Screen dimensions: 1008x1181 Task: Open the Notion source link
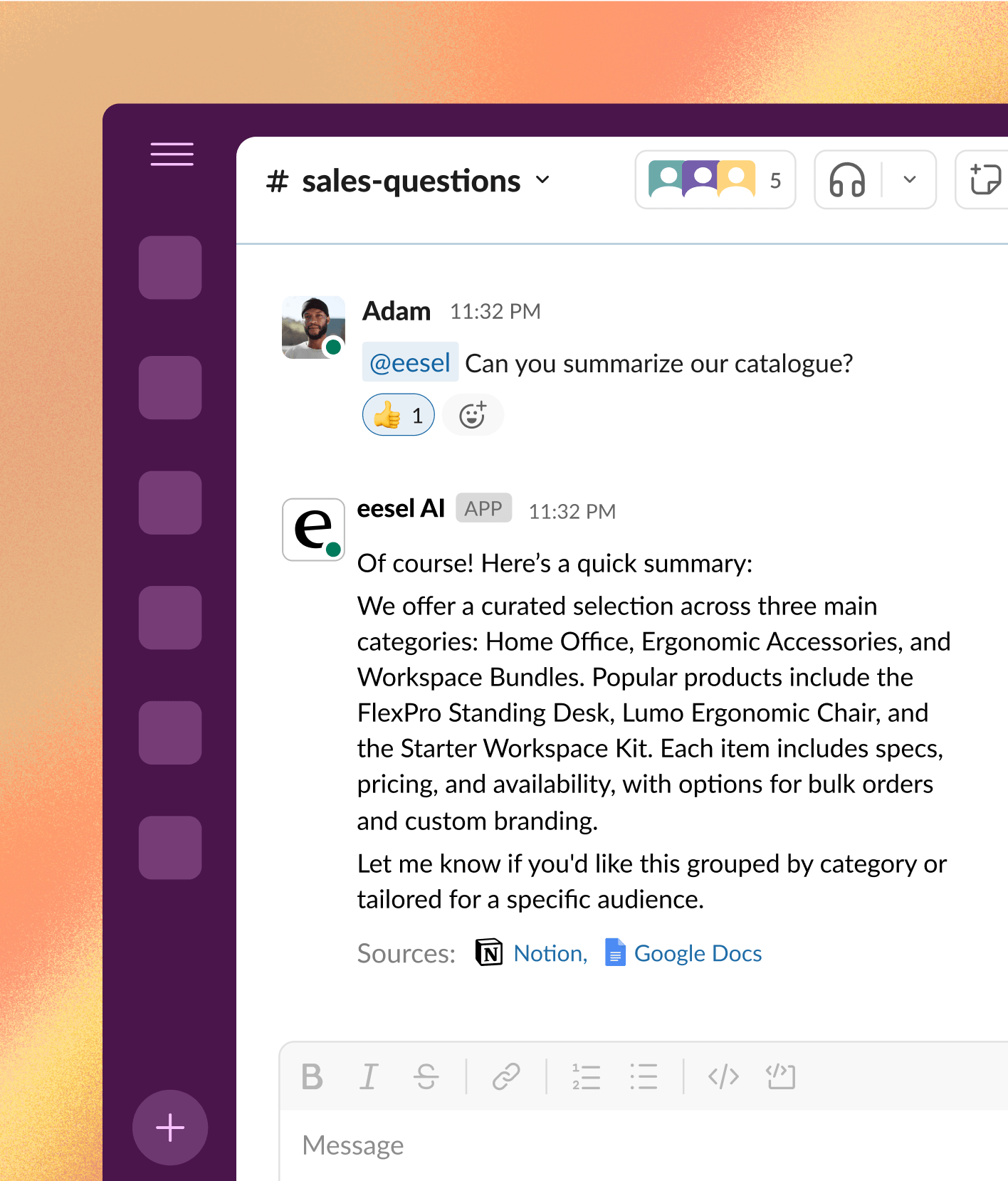tap(550, 953)
